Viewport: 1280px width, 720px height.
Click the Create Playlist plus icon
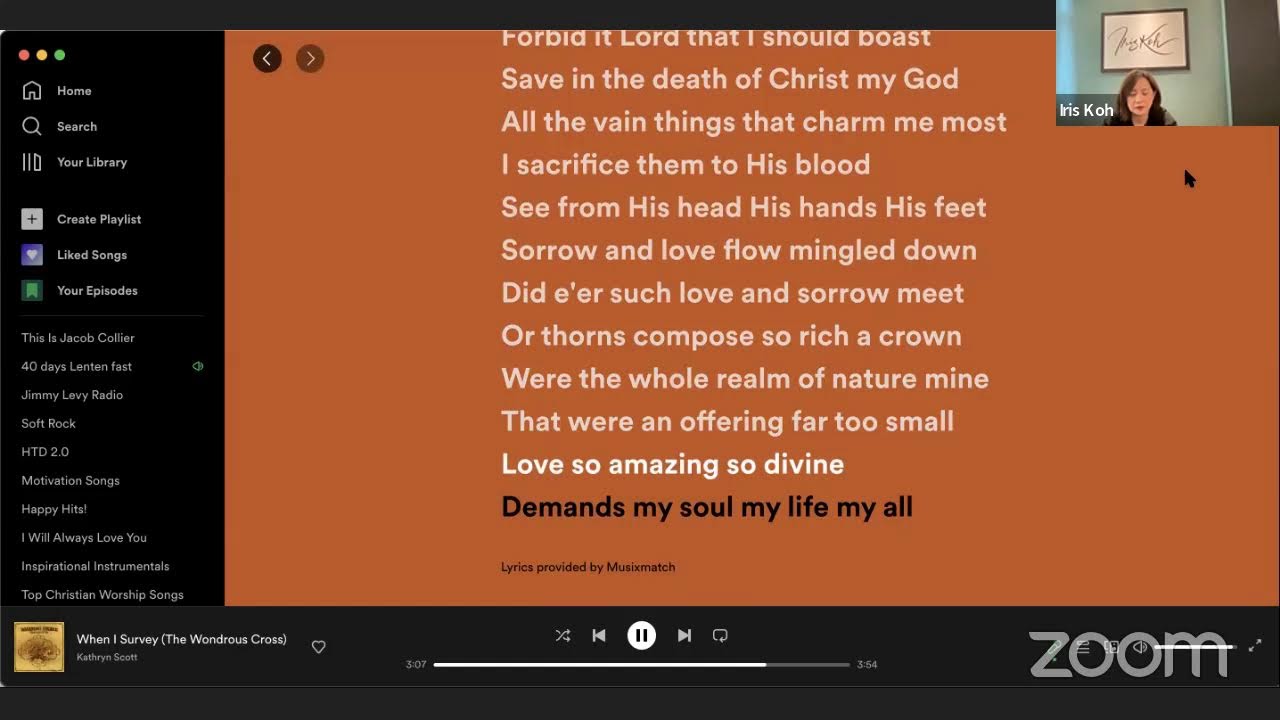pos(32,219)
